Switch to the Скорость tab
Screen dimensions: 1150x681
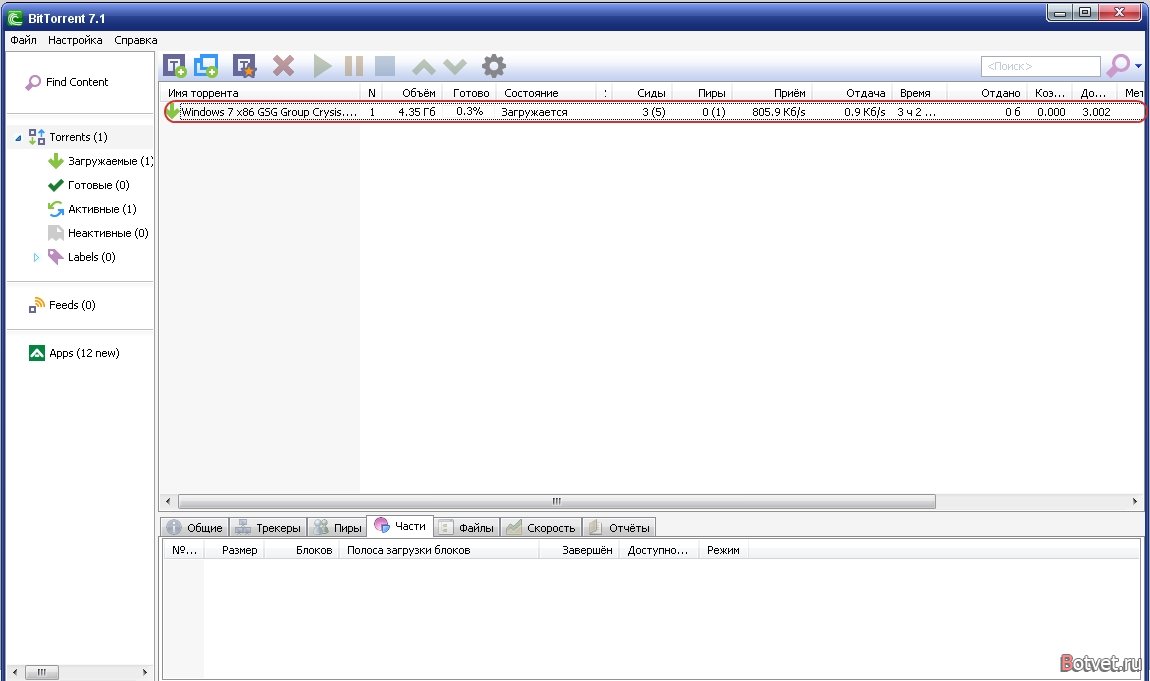click(541, 528)
